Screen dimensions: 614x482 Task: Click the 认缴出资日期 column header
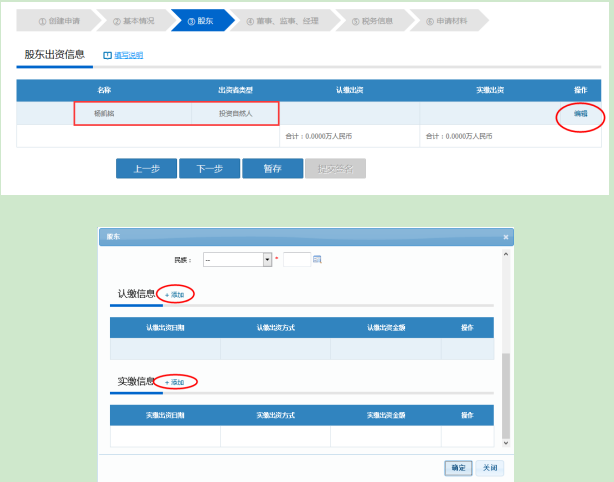[165, 327]
